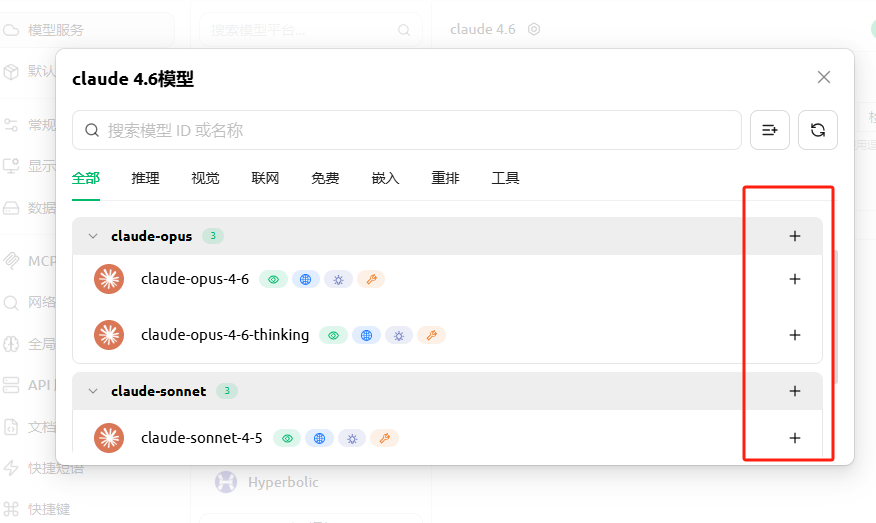Click the claude-opus-4-6 Claude avatar logo
Image resolution: width=876 pixels, height=523 pixels.
pyautogui.click(x=109, y=279)
